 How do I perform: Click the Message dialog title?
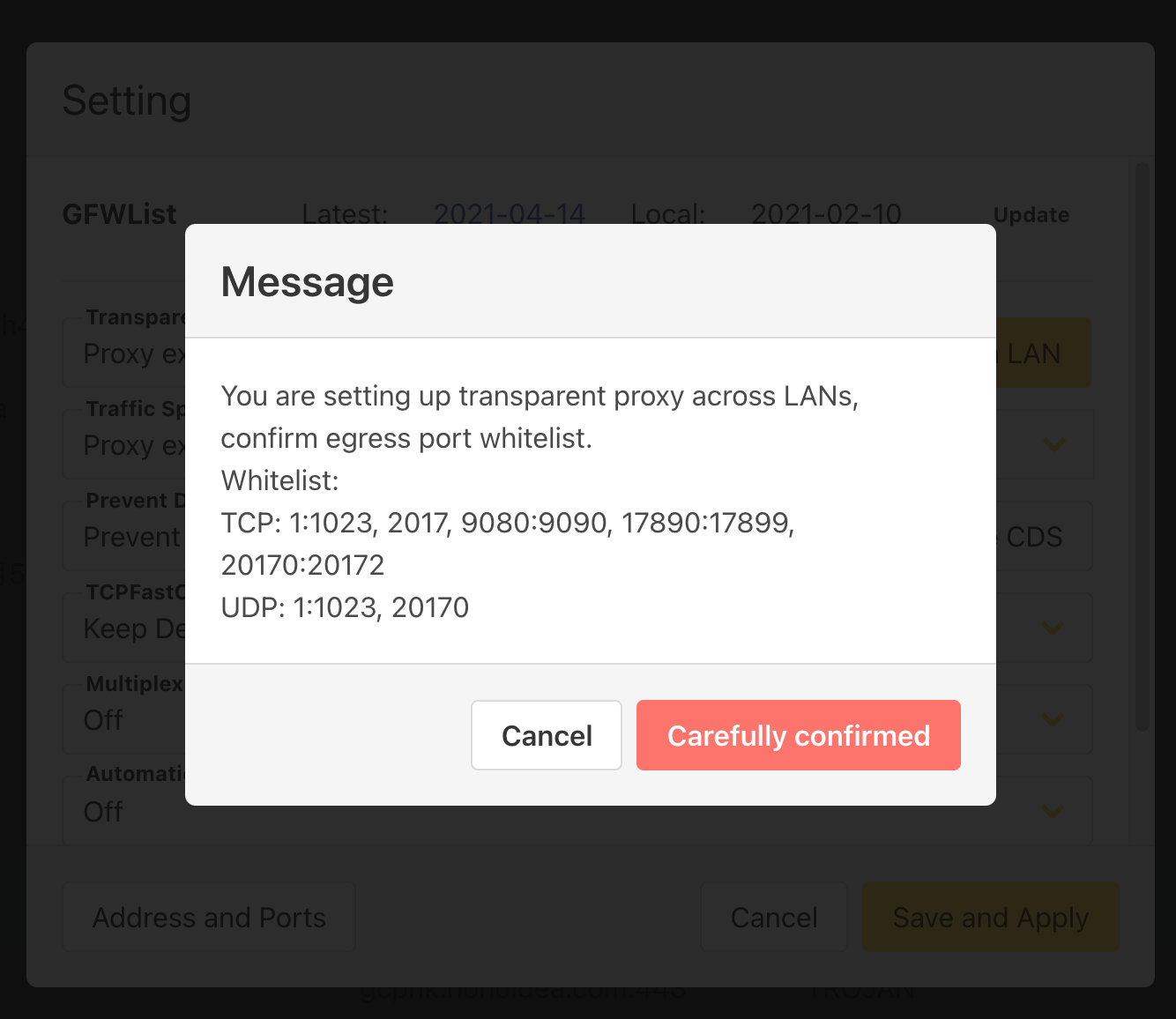coord(308,282)
